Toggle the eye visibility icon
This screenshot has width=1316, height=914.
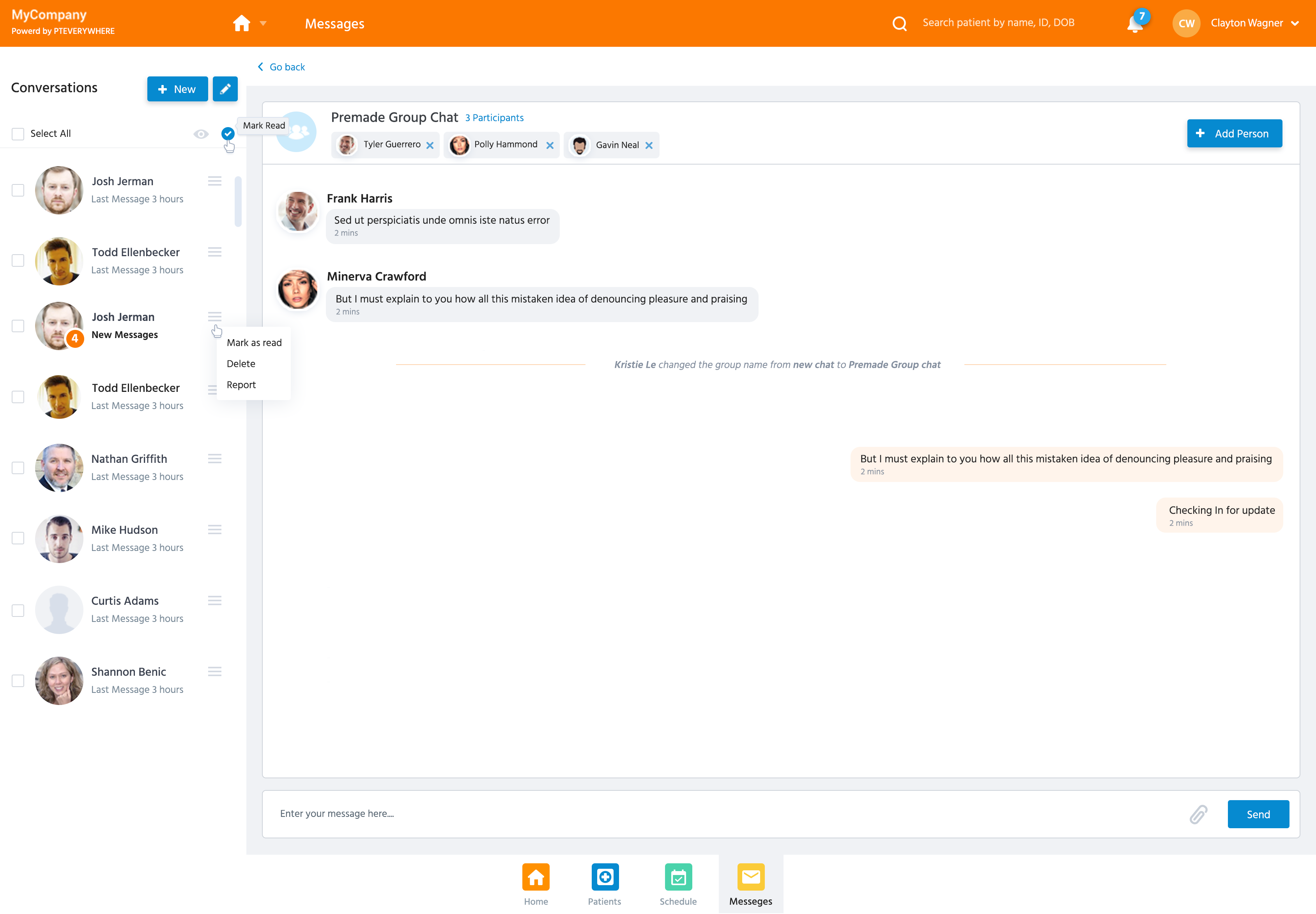tap(200, 134)
